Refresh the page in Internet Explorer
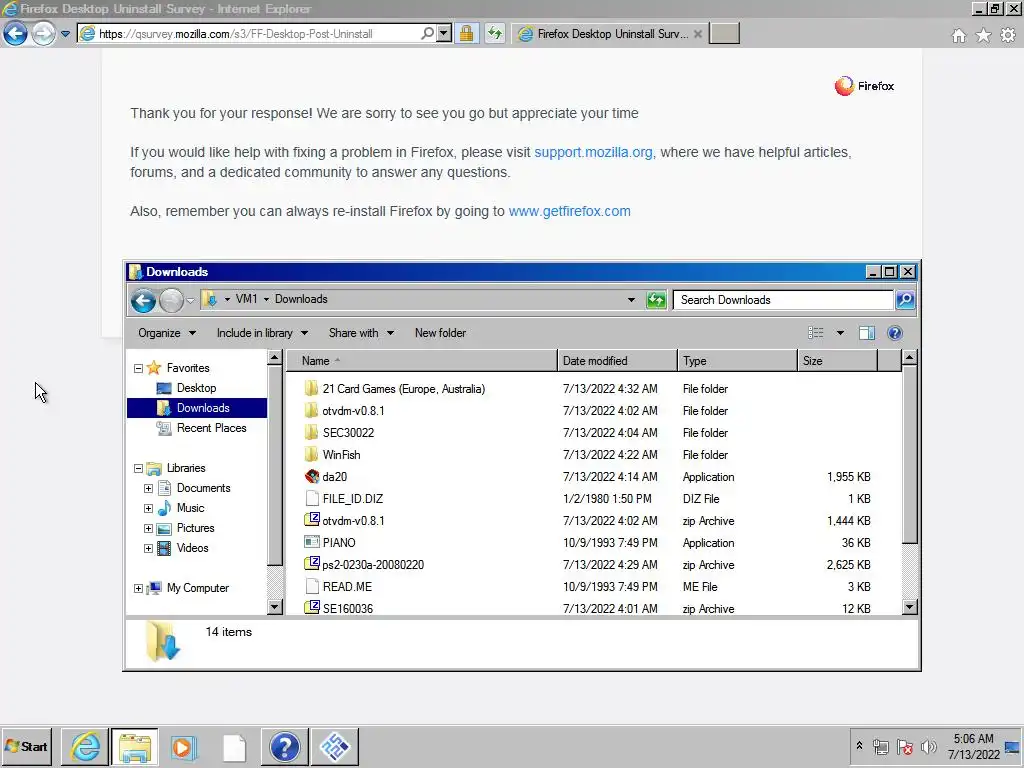Screen dimensions: 1024x768 (x=495, y=33)
